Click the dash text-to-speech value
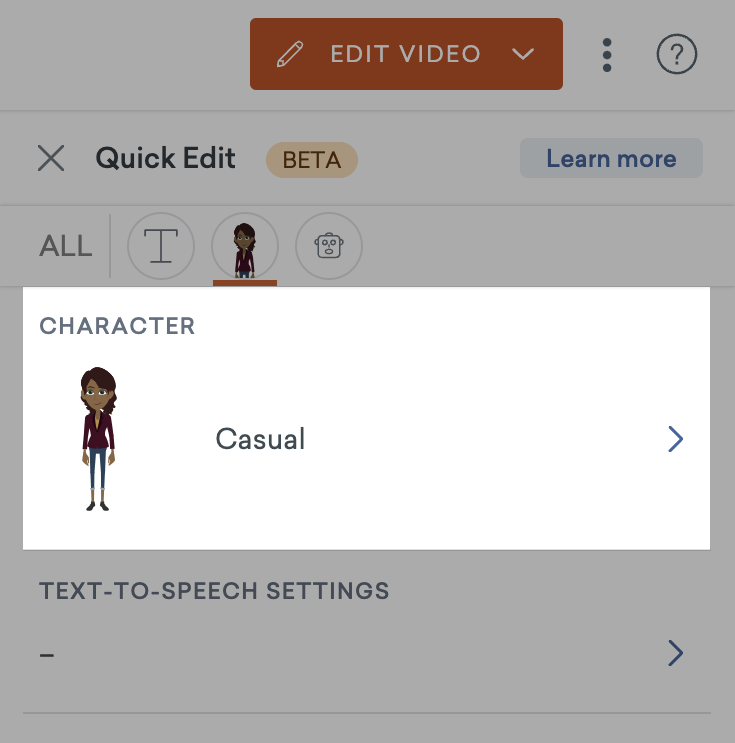The height and width of the screenshot is (743, 735). click(47, 655)
